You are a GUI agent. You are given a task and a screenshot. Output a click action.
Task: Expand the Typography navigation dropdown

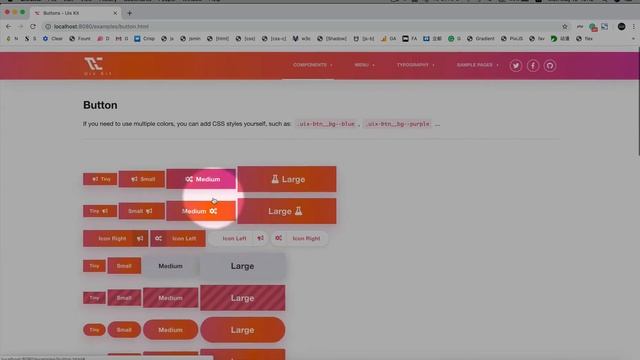click(416, 65)
